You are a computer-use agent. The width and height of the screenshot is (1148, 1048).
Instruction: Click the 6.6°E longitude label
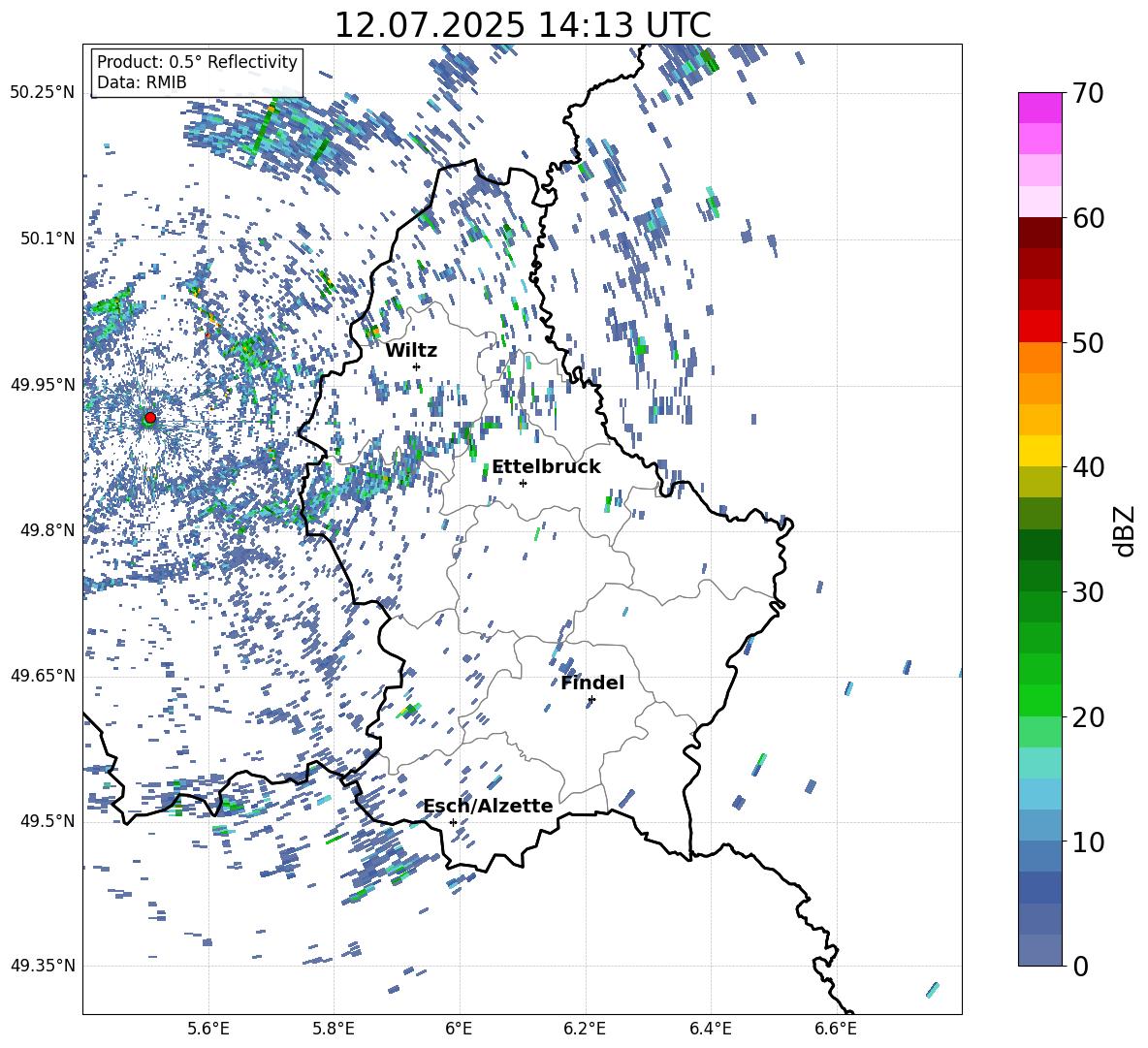(x=836, y=1029)
